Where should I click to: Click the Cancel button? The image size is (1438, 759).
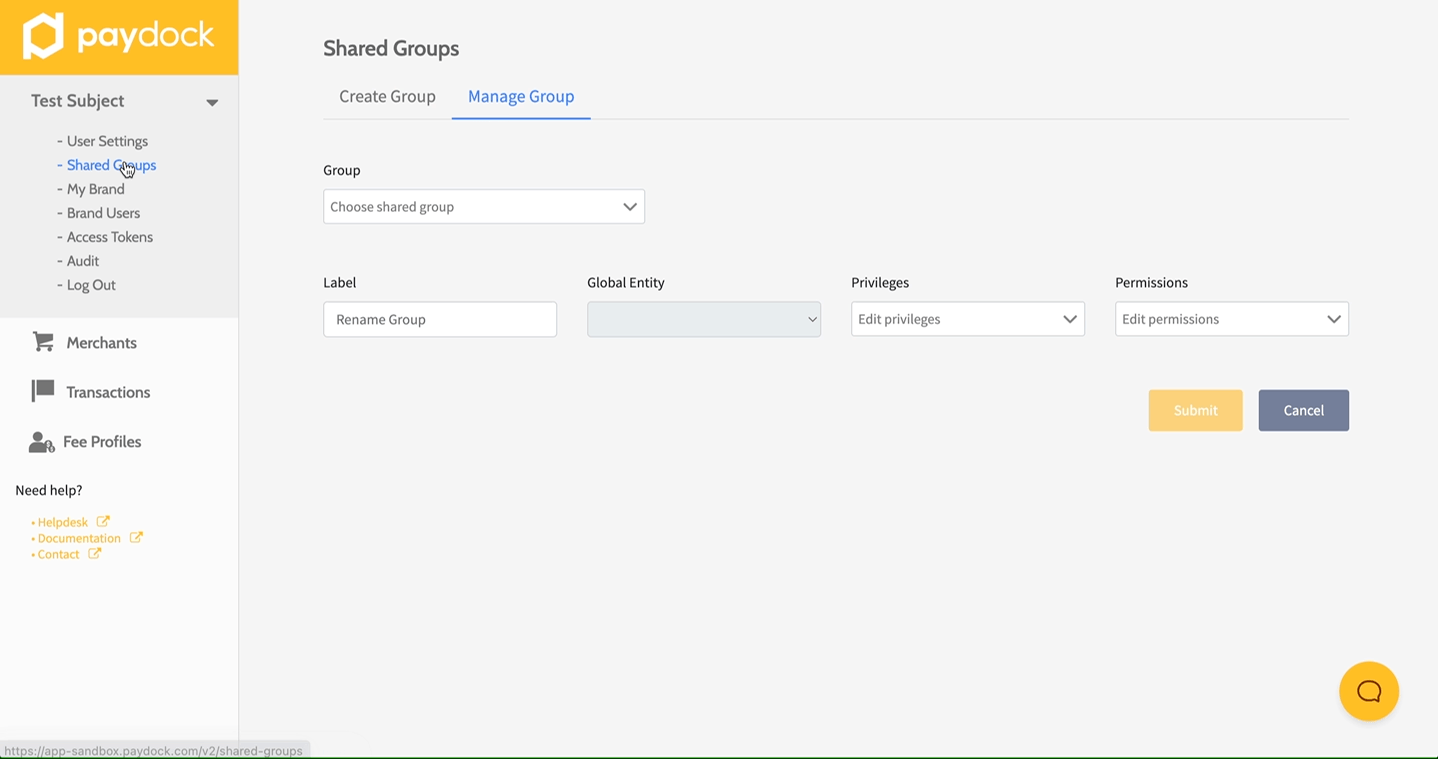point(1303,410)
